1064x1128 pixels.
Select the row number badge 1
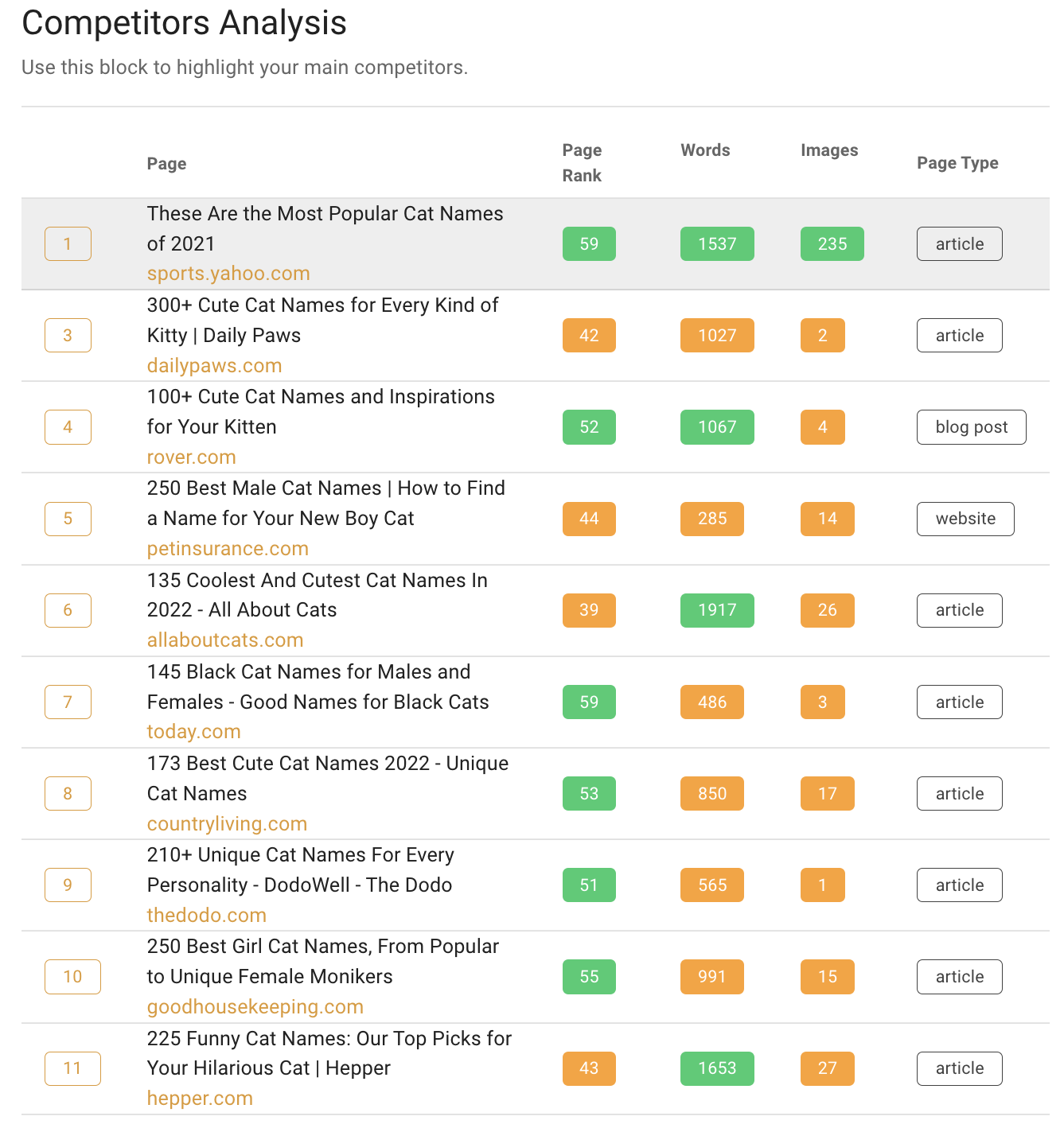[x=68, y=243]
